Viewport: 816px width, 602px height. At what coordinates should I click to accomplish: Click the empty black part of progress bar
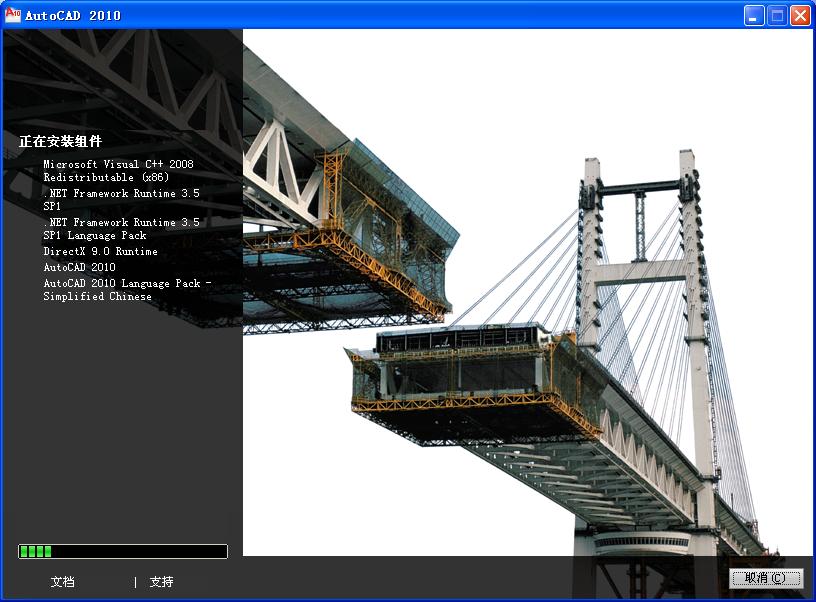click(140, 551)
